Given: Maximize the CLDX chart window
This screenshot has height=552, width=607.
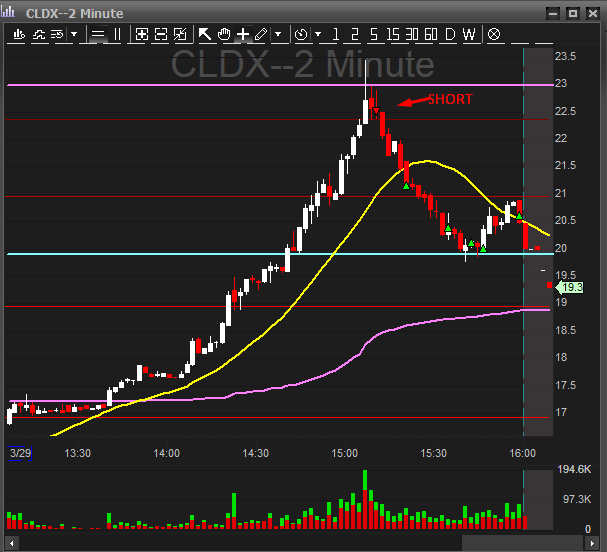Looking at the screenshot, I should (x=573, y=14).
